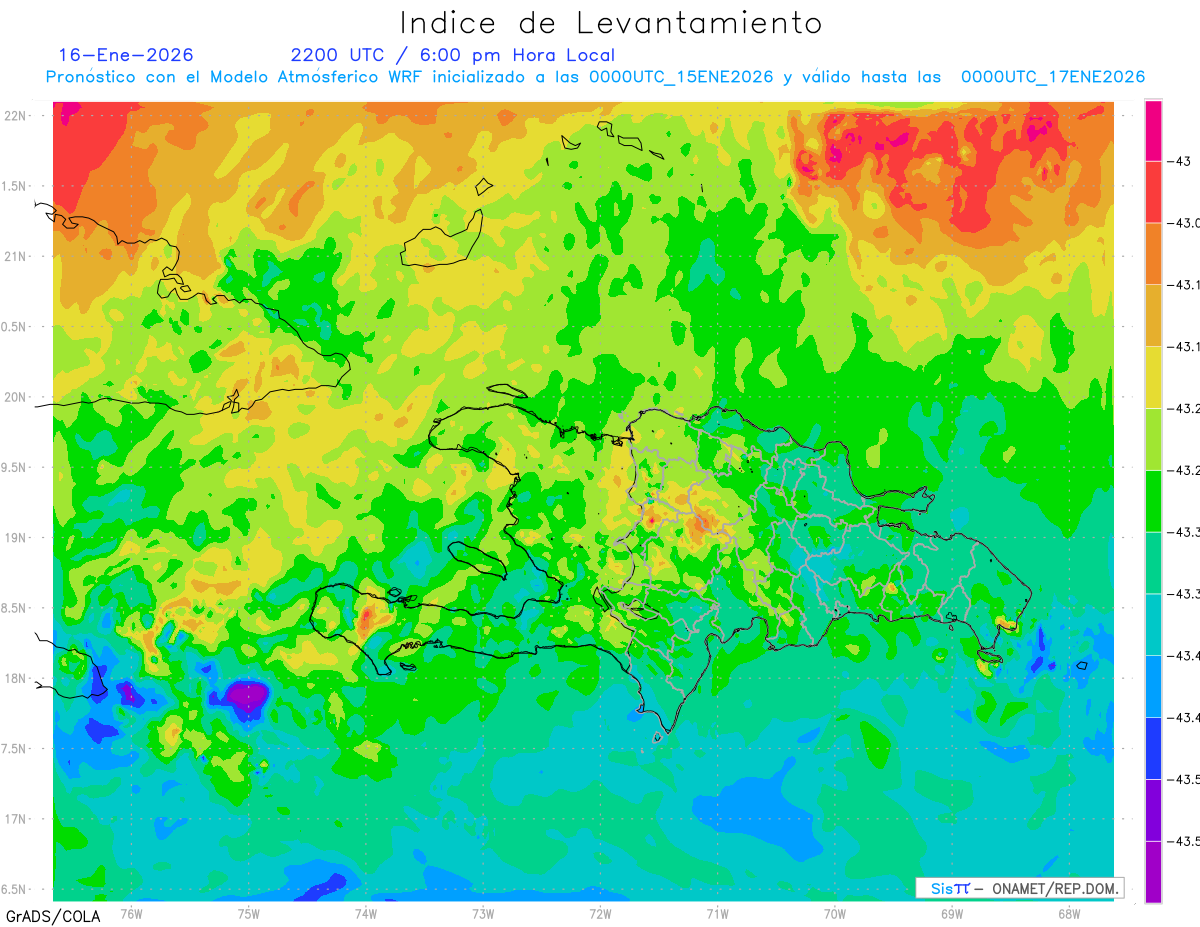Click the "GrADS/COLA" label
Image resolution: width=1200 pixels, height=927 pixels.
click(53, 916)
